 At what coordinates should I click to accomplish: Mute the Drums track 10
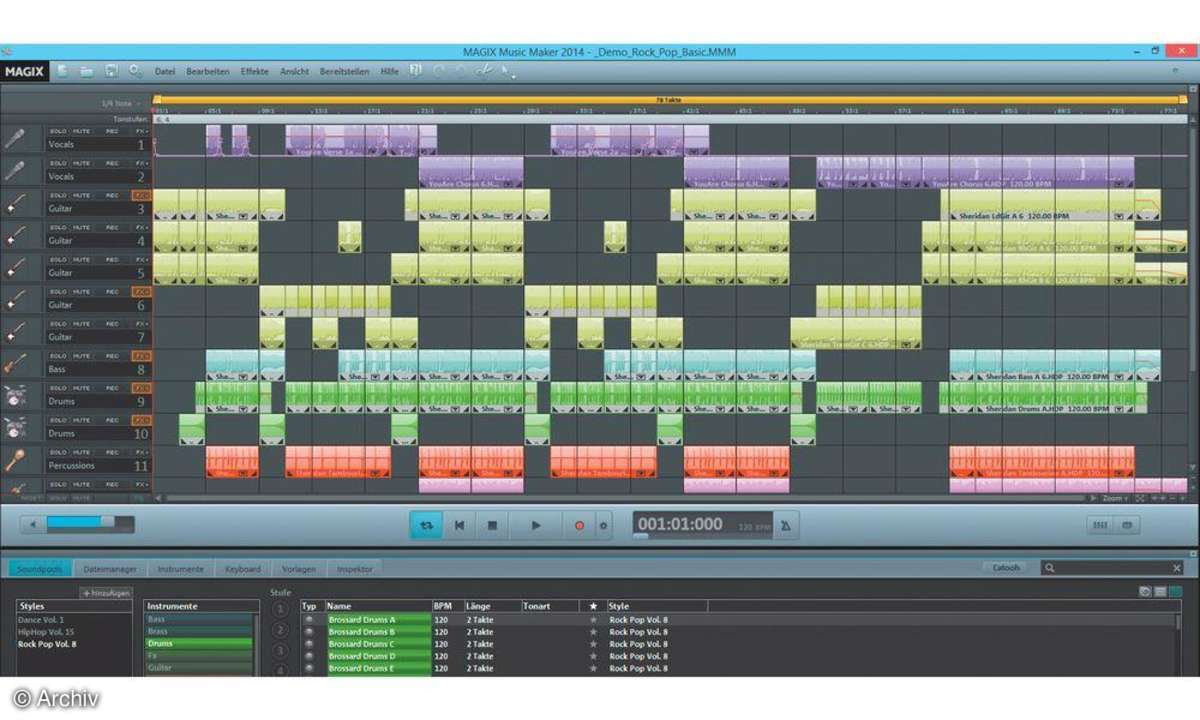click(82, 420)
